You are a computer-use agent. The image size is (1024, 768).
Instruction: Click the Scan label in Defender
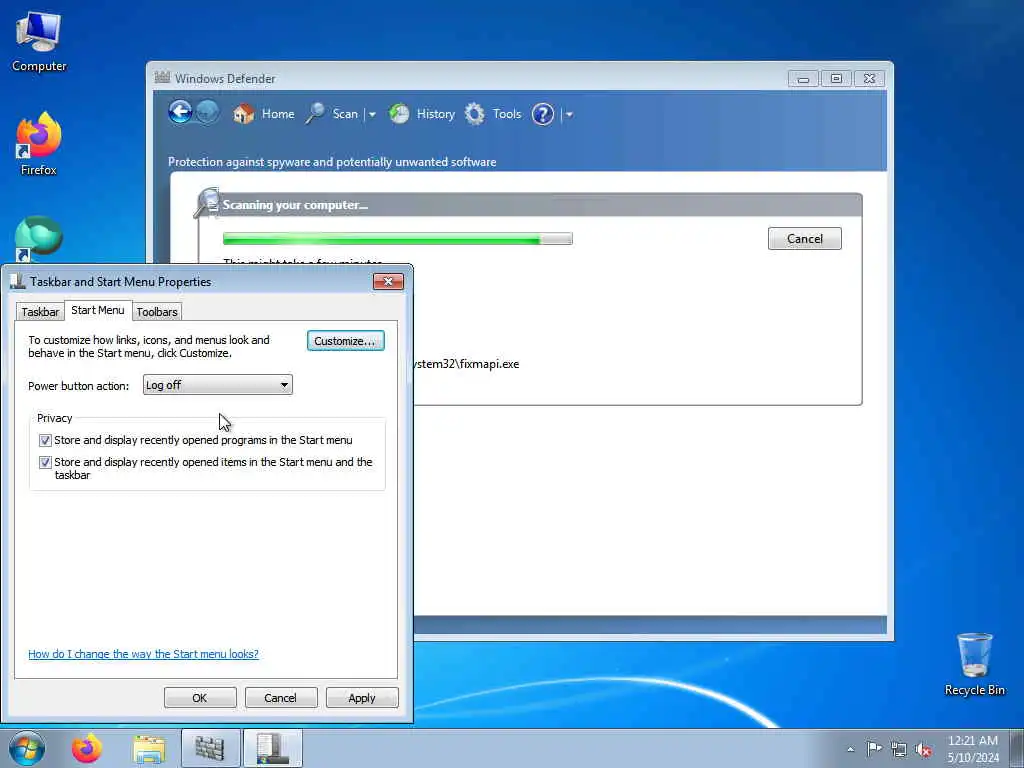[x=345, y=114]
